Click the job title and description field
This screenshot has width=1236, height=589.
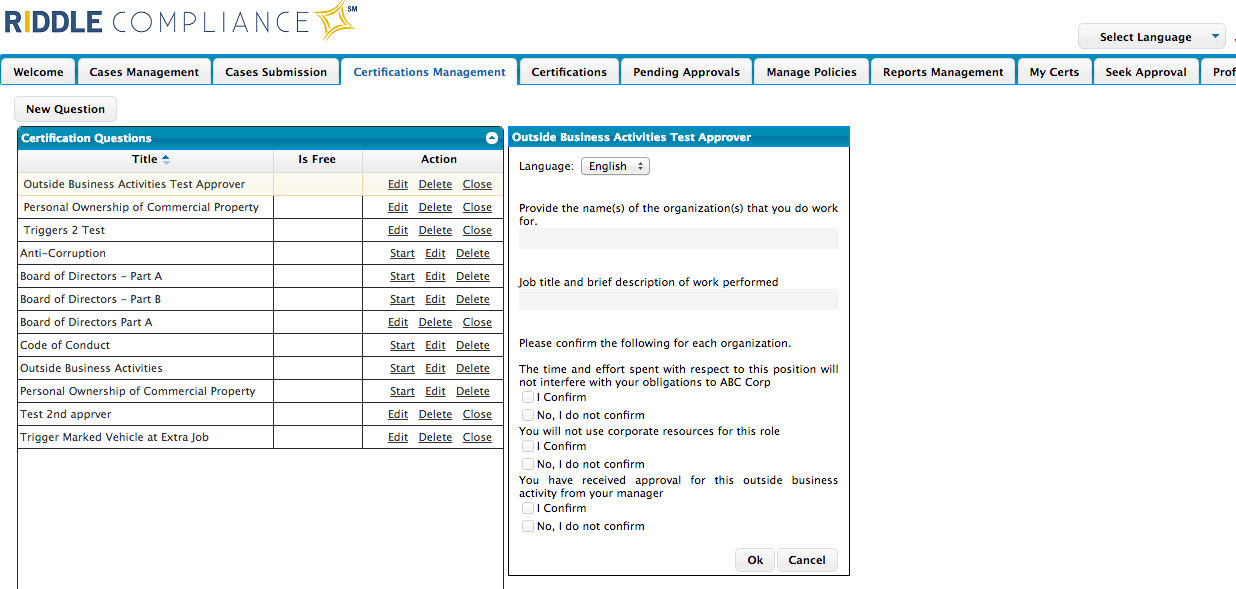coord(679,299)
